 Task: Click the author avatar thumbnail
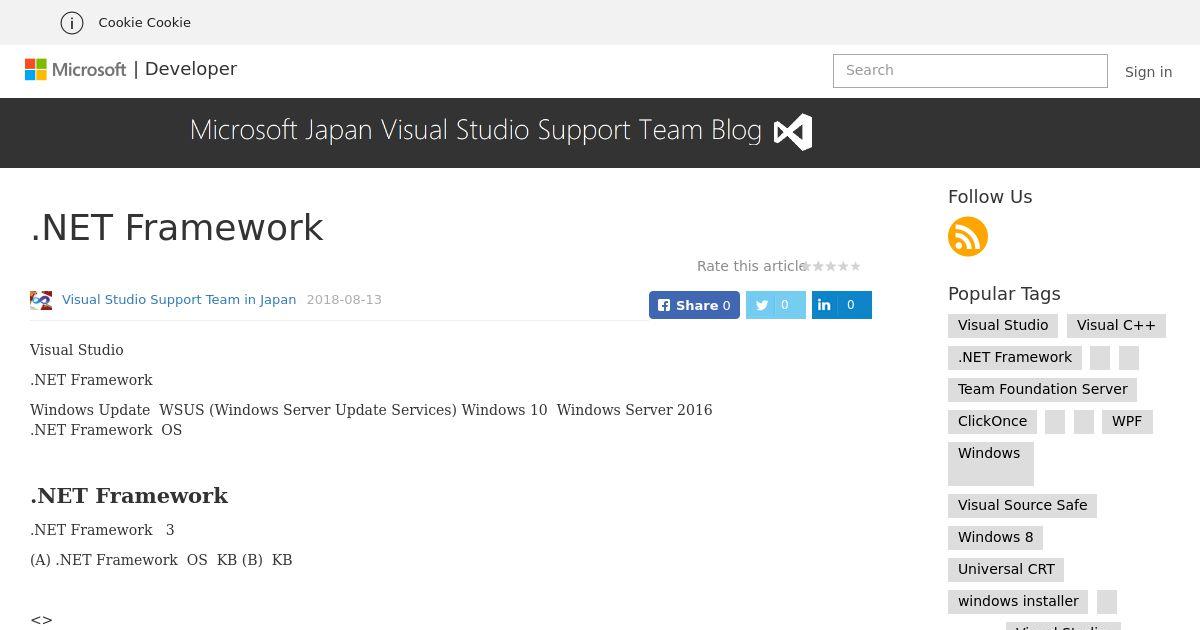41,300
